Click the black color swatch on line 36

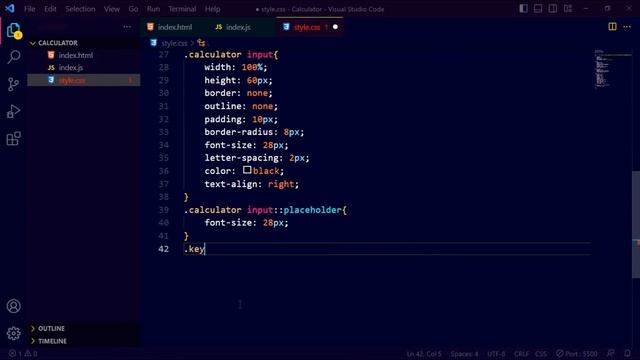tap(247, 170)
